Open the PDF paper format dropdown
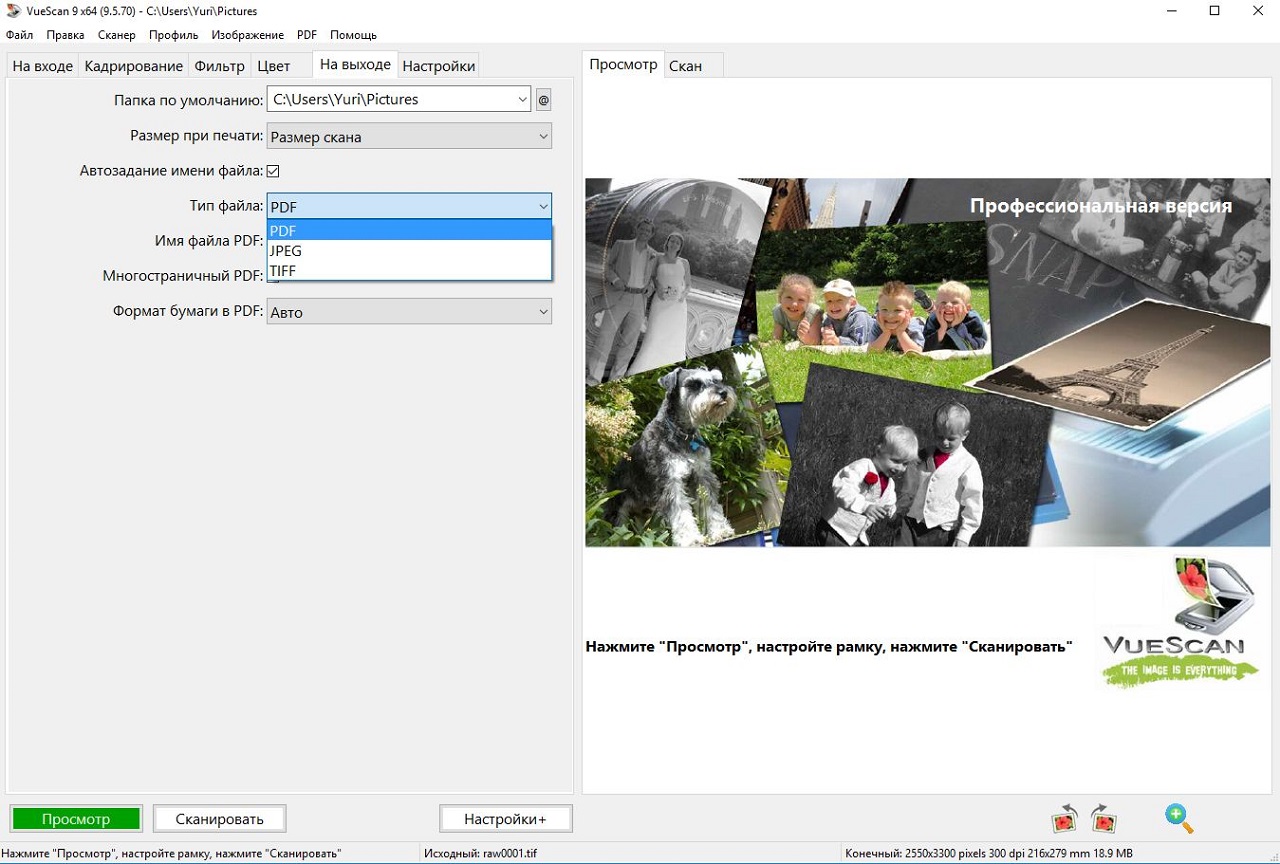This screenshot has width=1280, height=864. pos(409,312)
